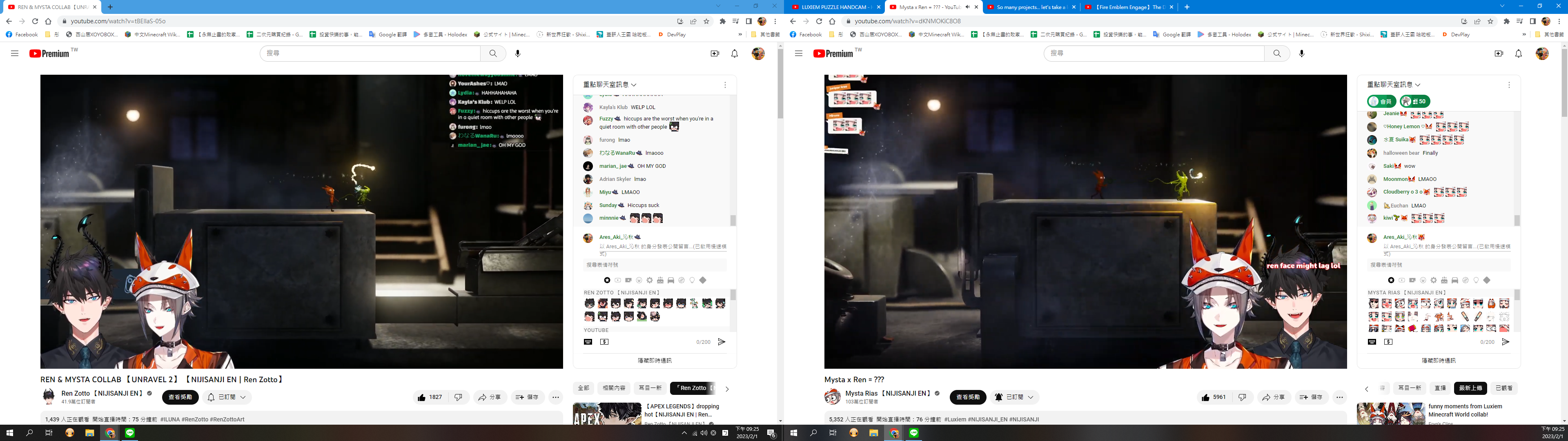Toggle emoji keyboard icon in Mysta Rias chat
The height and width of the screenshot is (441, 1568).
(x=1372, y=342)
